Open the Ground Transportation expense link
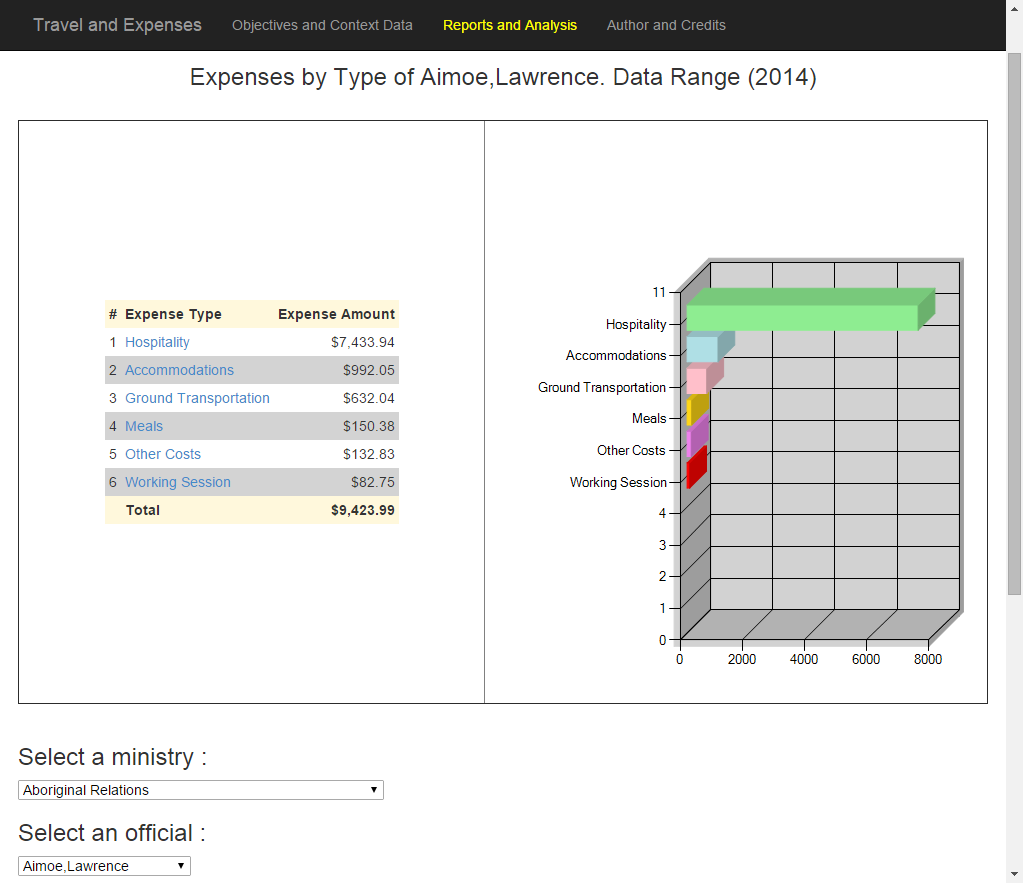This screenshot has height=883, width=1023. point(197,398)
